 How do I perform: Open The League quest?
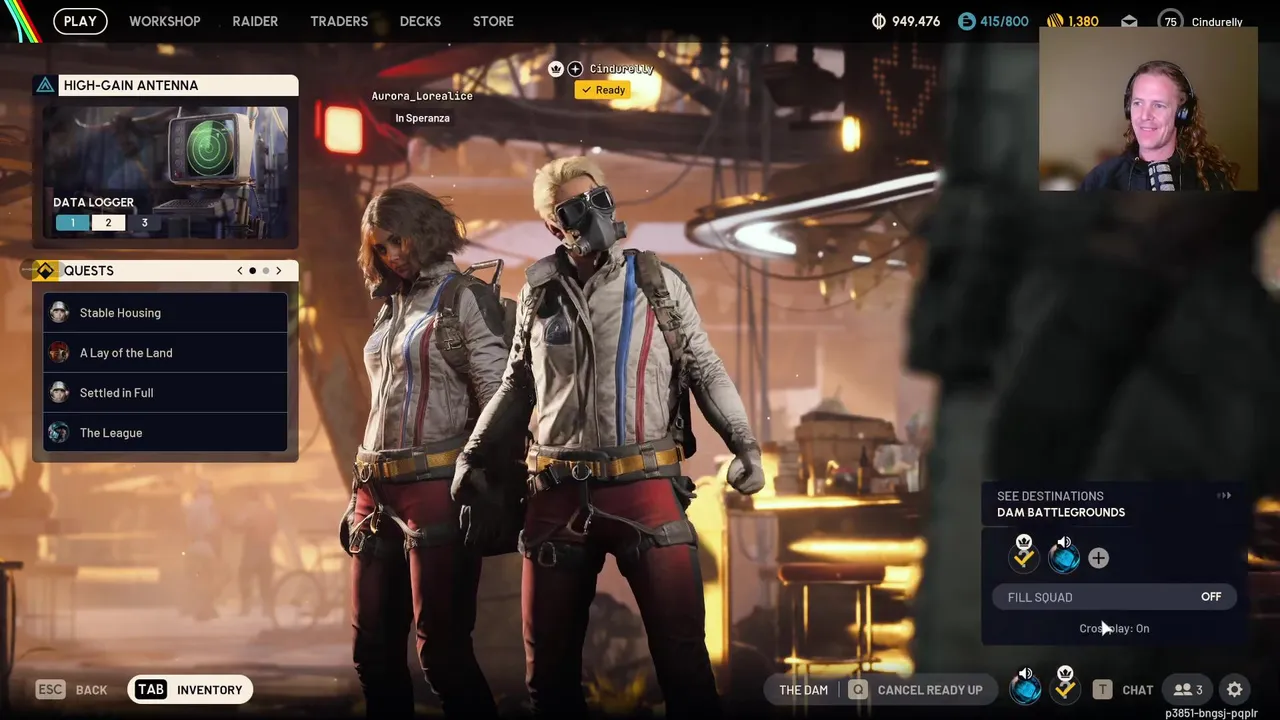tap(166, 433)
